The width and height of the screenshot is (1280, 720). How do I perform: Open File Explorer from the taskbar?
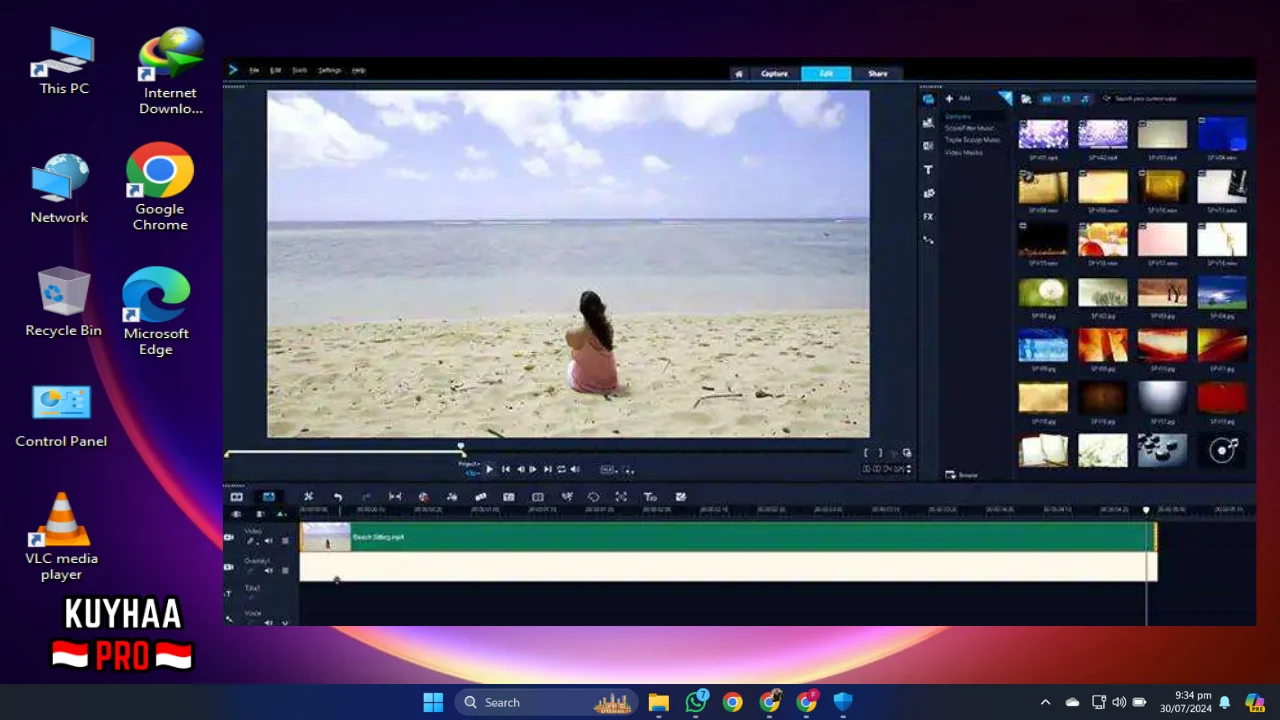pos(658,702)
